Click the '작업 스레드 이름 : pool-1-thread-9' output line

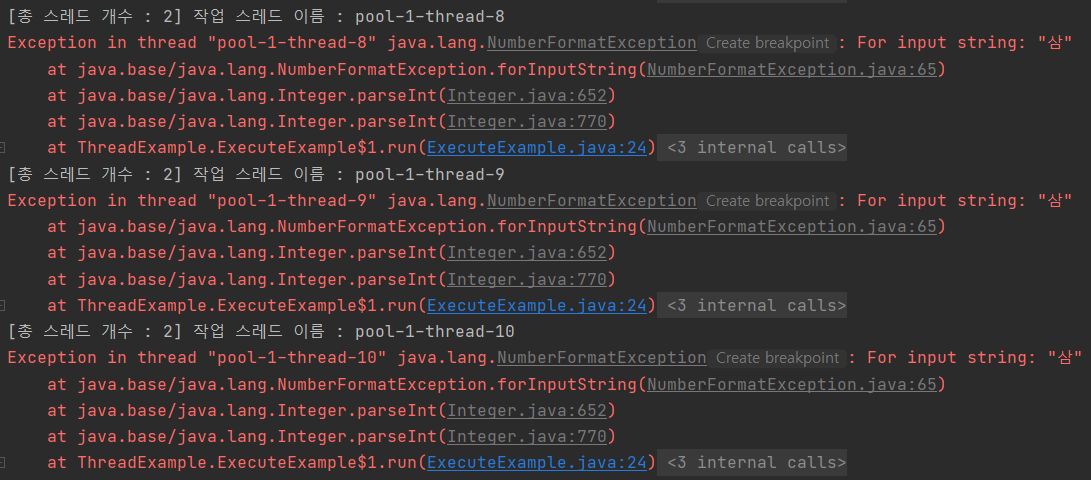350,174
